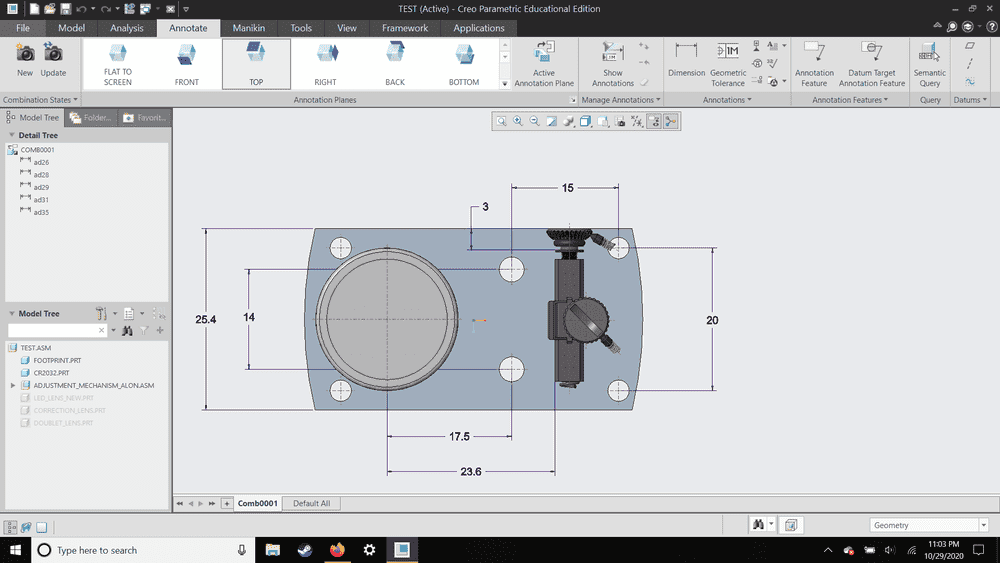
Task: Toggle spin center display in the graphics toolbar
Action: 670,121
